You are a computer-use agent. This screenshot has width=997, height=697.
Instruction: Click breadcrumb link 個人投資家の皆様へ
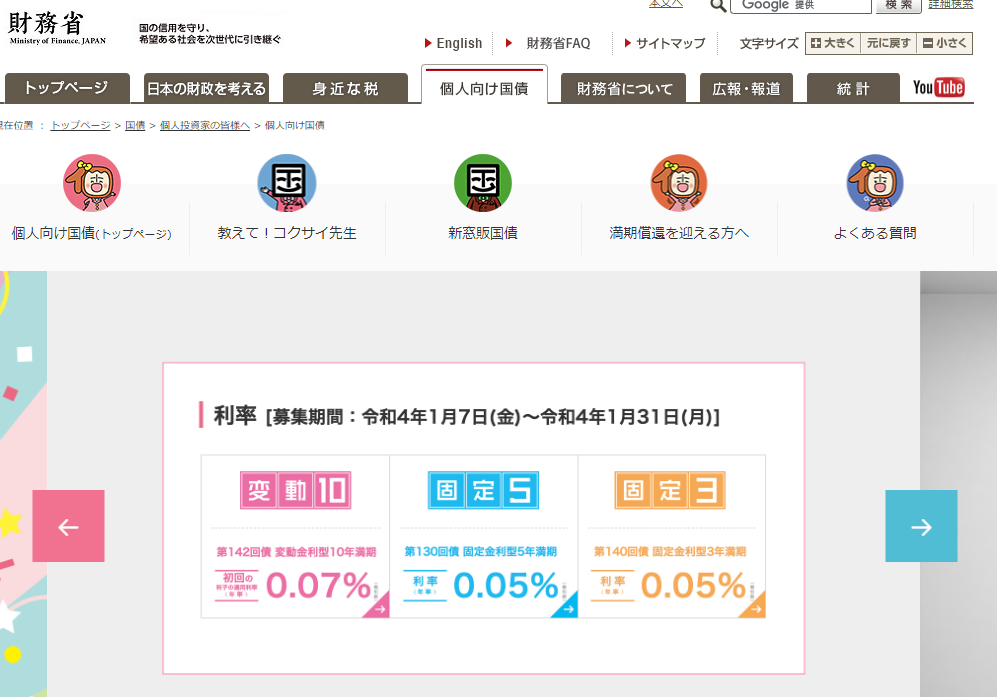click(205, 125)
